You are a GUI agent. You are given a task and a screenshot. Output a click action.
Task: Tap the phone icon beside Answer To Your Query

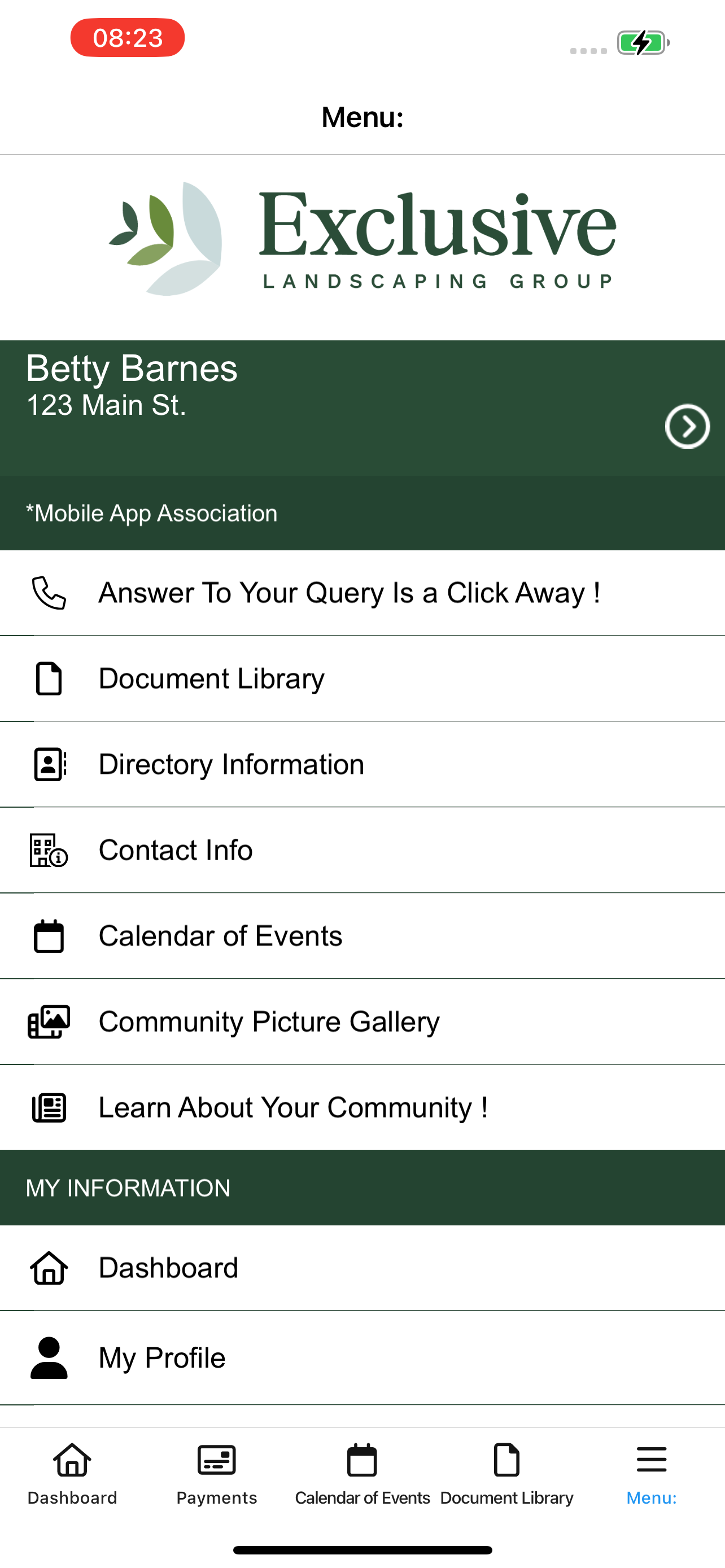[x=49, y=593]
